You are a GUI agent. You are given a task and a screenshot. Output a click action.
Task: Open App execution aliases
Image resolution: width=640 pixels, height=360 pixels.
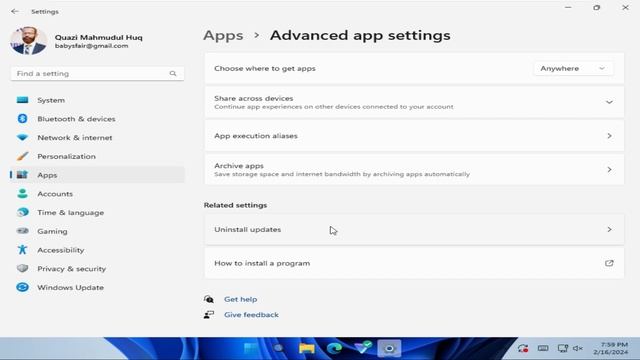tap(414, 136)
